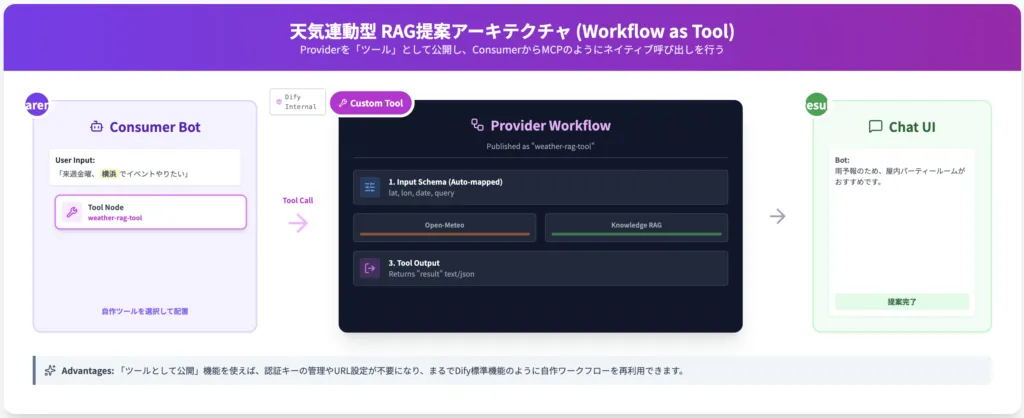Click the green badge on Chat UI card
The height and width of the screenshot is (418, 1024).
pos(816,104)
